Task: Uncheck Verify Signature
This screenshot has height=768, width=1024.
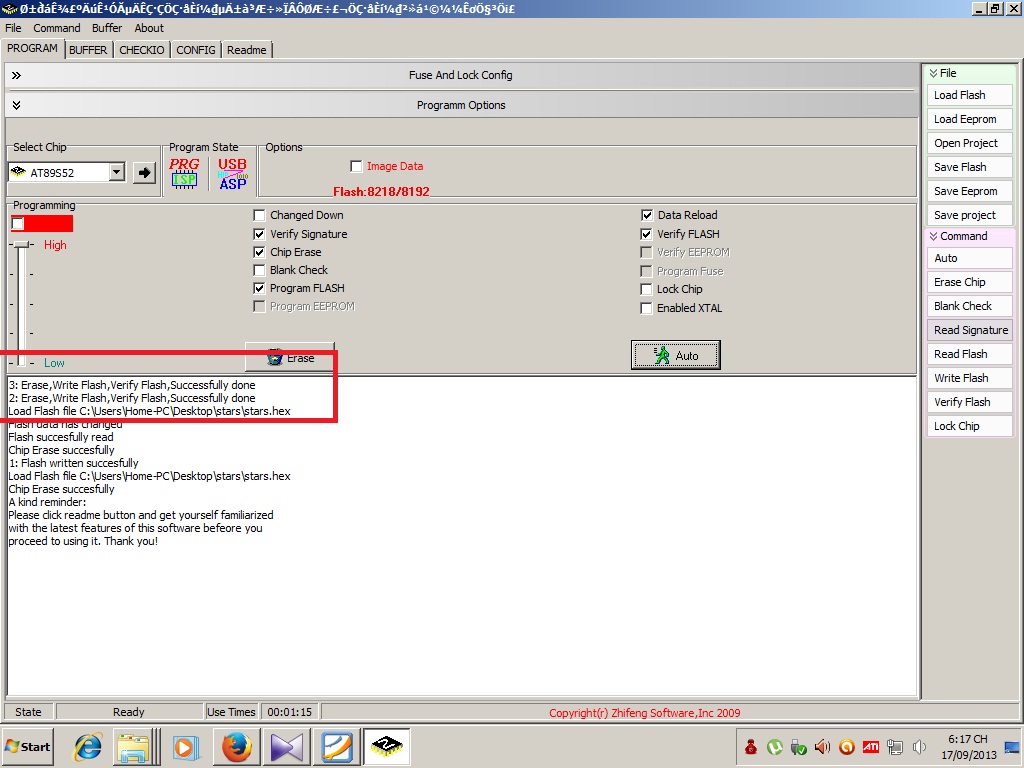Action: tap(259, 234)
